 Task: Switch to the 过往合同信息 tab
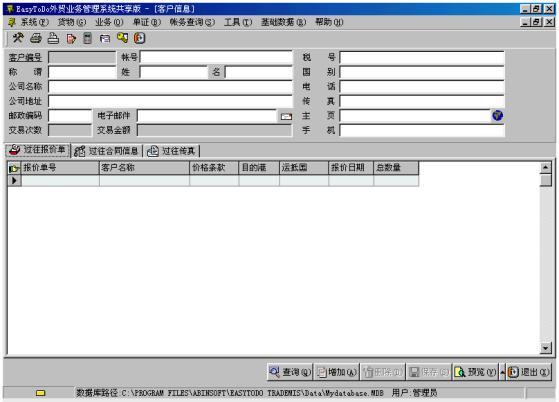pyautogui.click(x=107, y=151)
